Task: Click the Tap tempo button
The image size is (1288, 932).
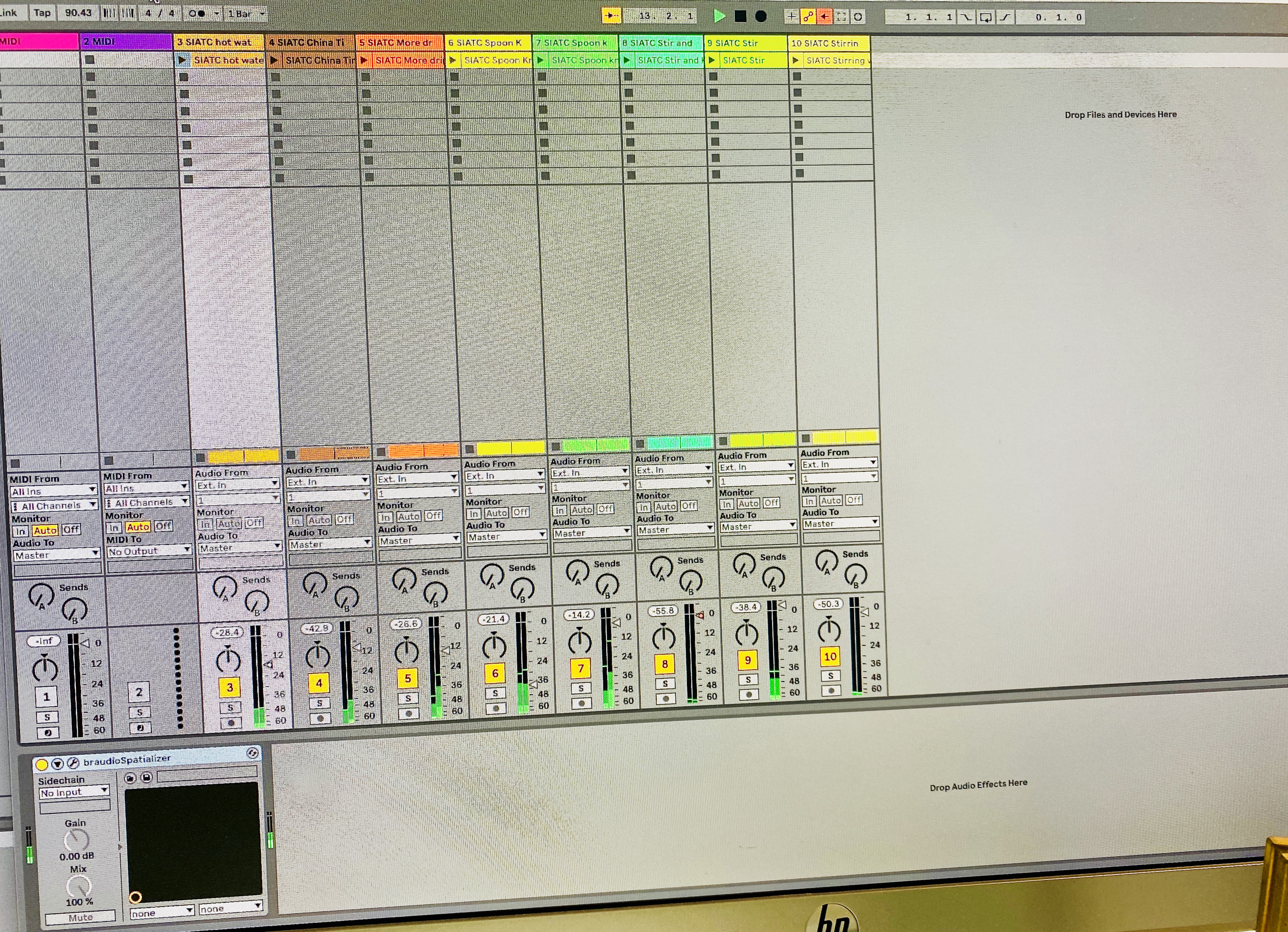Action: 42,12
